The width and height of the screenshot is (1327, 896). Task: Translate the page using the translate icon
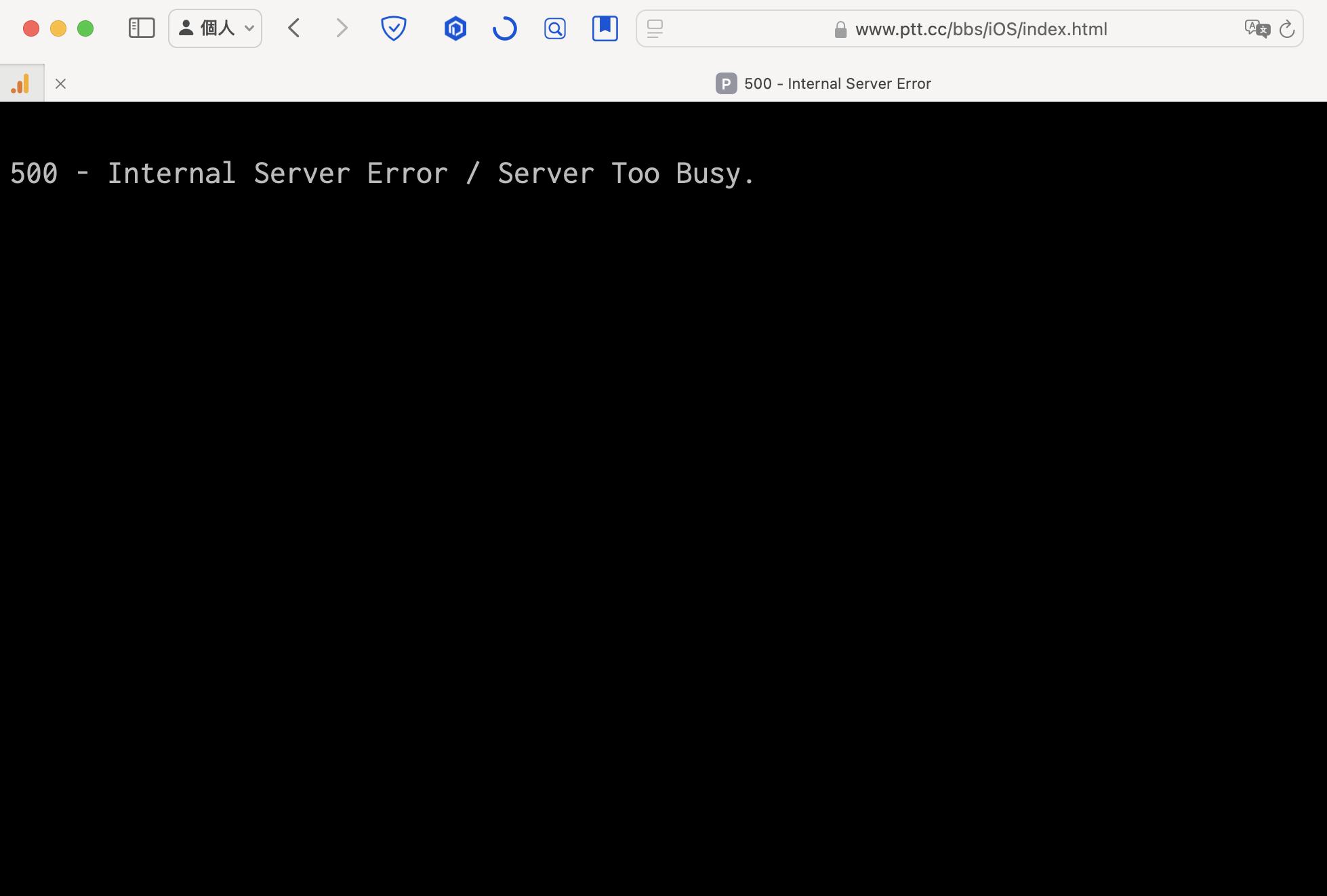click(x=1257, y=28)
